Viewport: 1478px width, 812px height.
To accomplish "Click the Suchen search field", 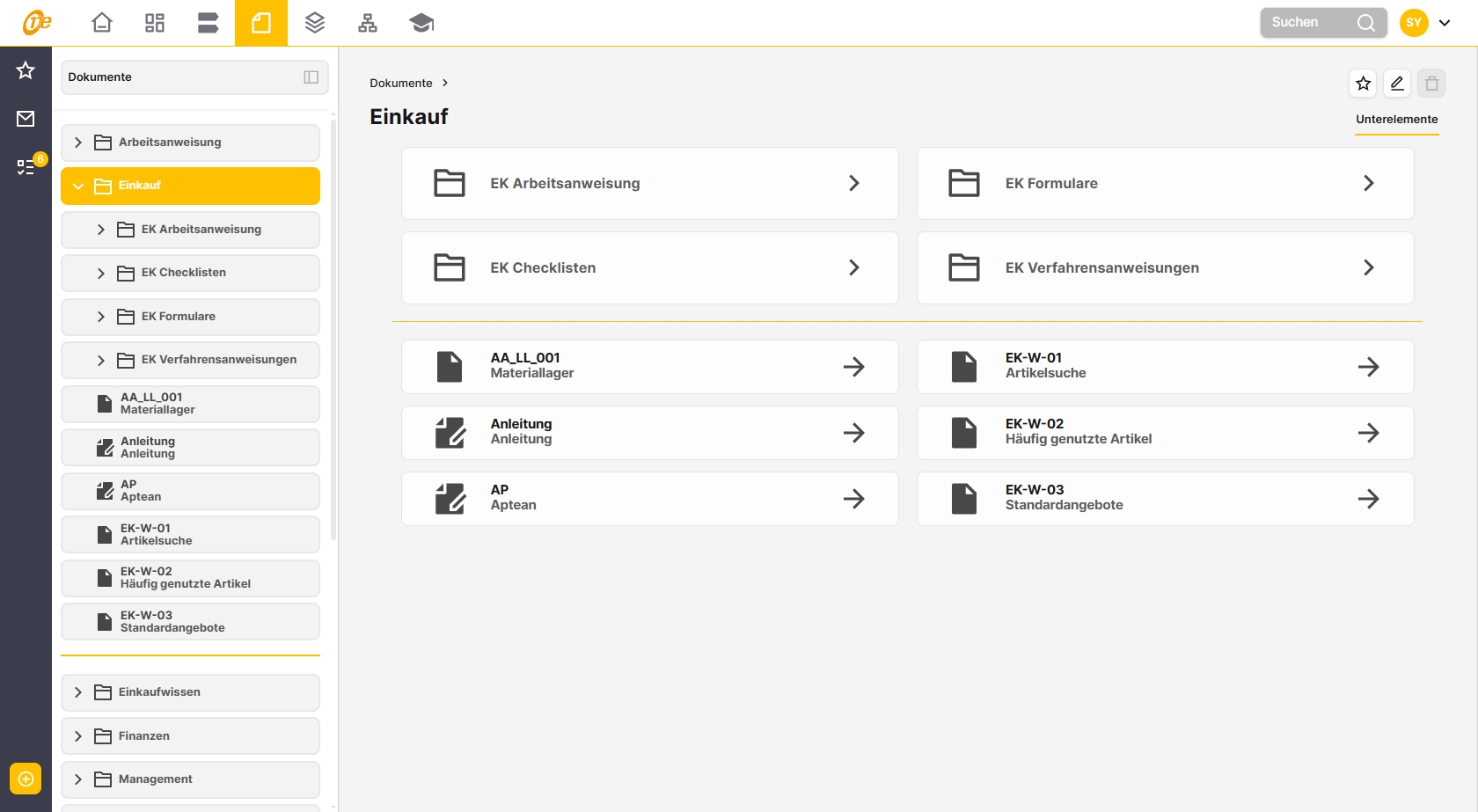I will tap(1310, 23).
